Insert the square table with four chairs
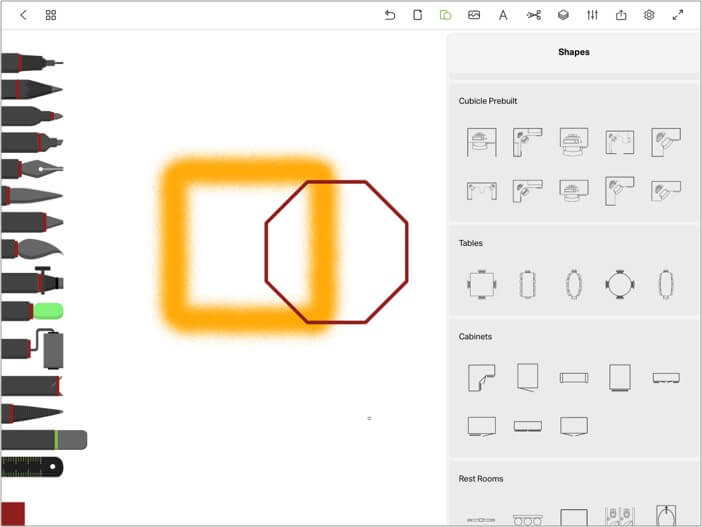This screenshot has width=702, height=527. (481, 284)
